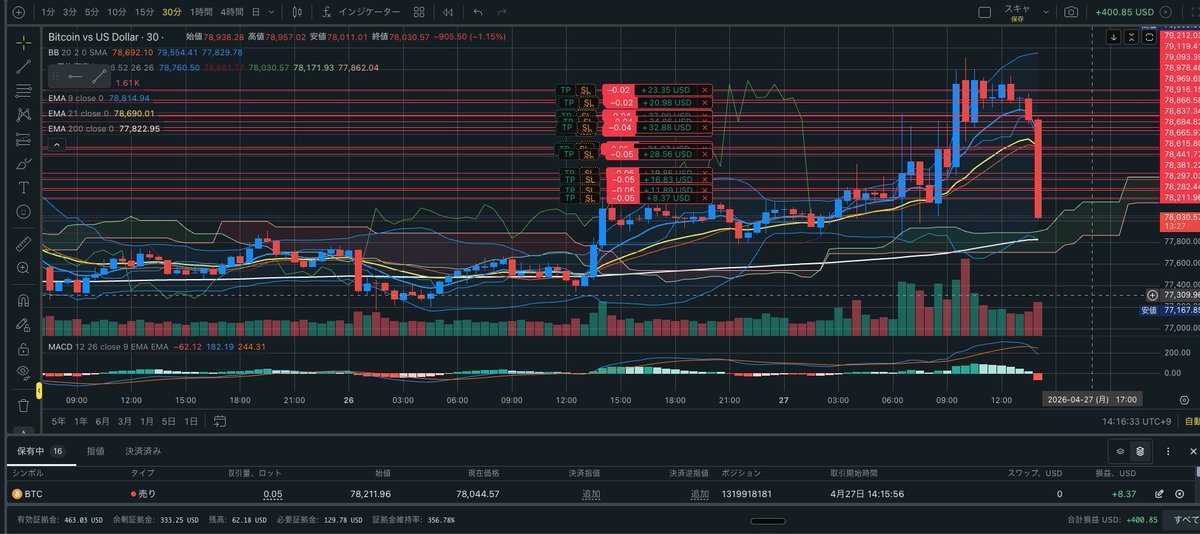Open the 決済済み closed trades tab
This screenshot has height=534, width=1200.
(x=143, y=451)
